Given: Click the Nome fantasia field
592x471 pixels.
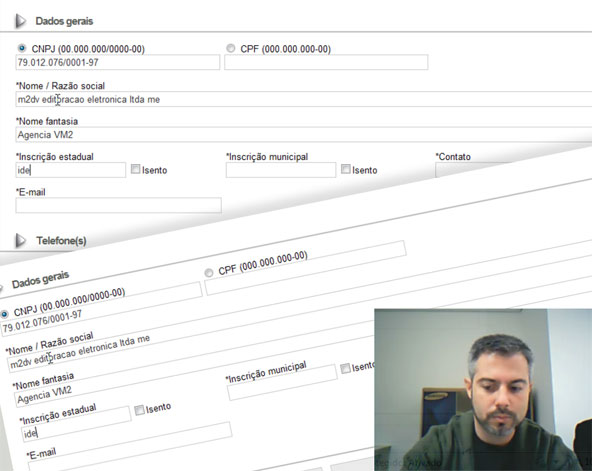Looking at the screenshot, I should [304, 135].
